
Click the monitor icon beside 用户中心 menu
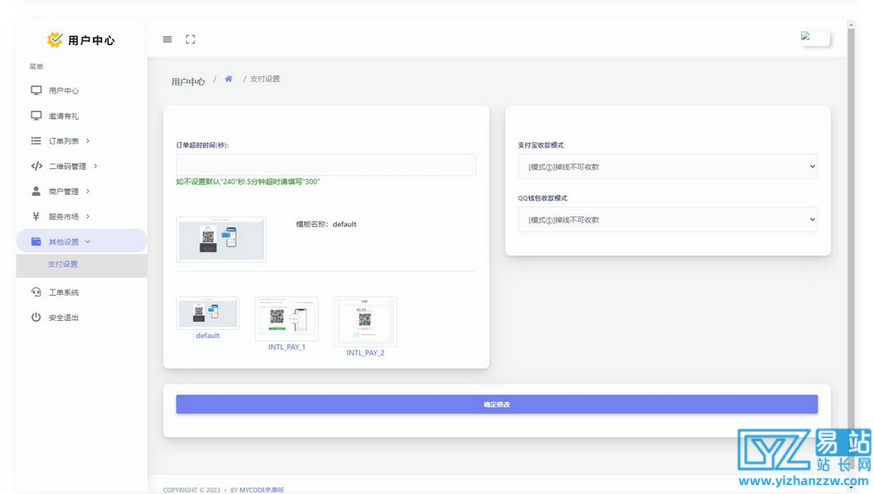pos(36,90)
